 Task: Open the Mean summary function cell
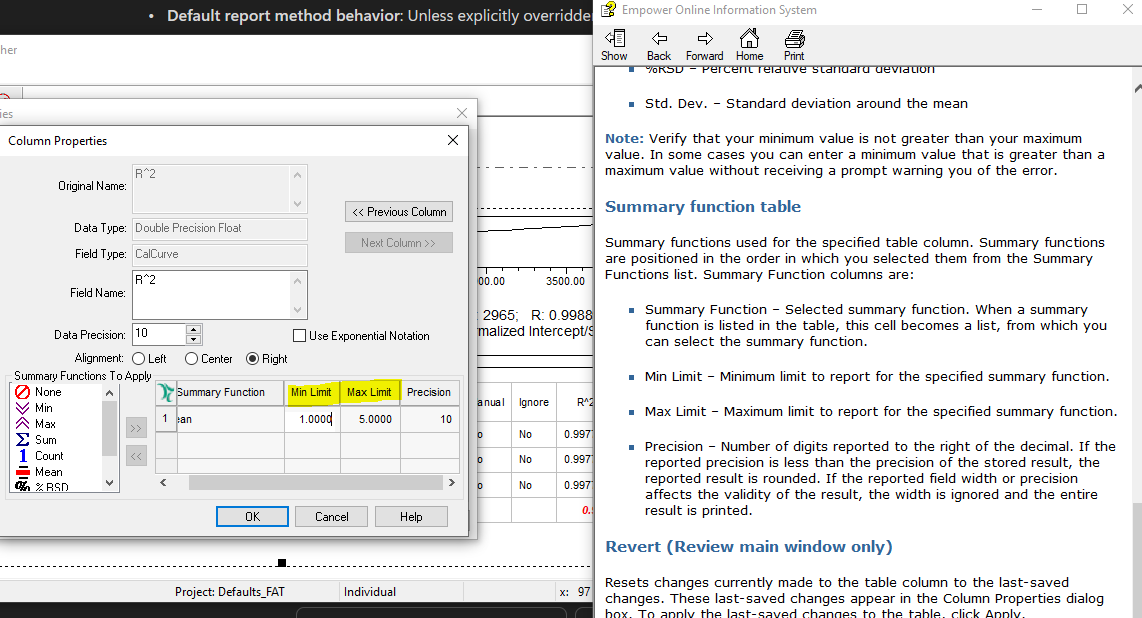point(230,419)
